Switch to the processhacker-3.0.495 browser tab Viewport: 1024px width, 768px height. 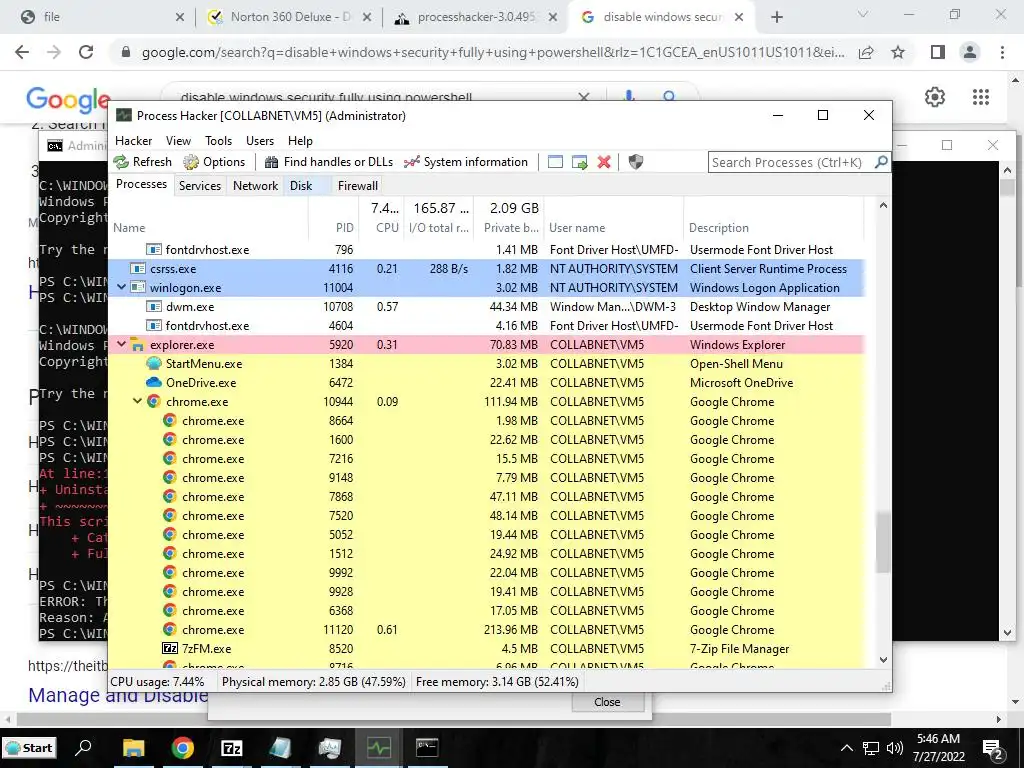point(477,17)
